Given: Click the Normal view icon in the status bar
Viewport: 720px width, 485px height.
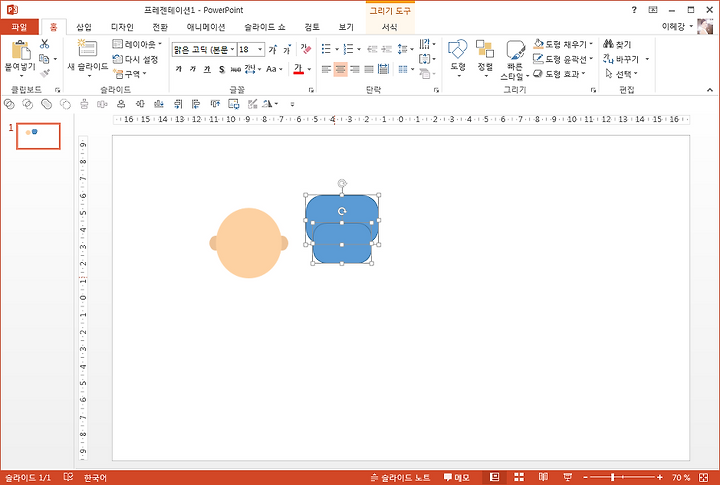Looking at the screenshot, I should tap(495, 478).
